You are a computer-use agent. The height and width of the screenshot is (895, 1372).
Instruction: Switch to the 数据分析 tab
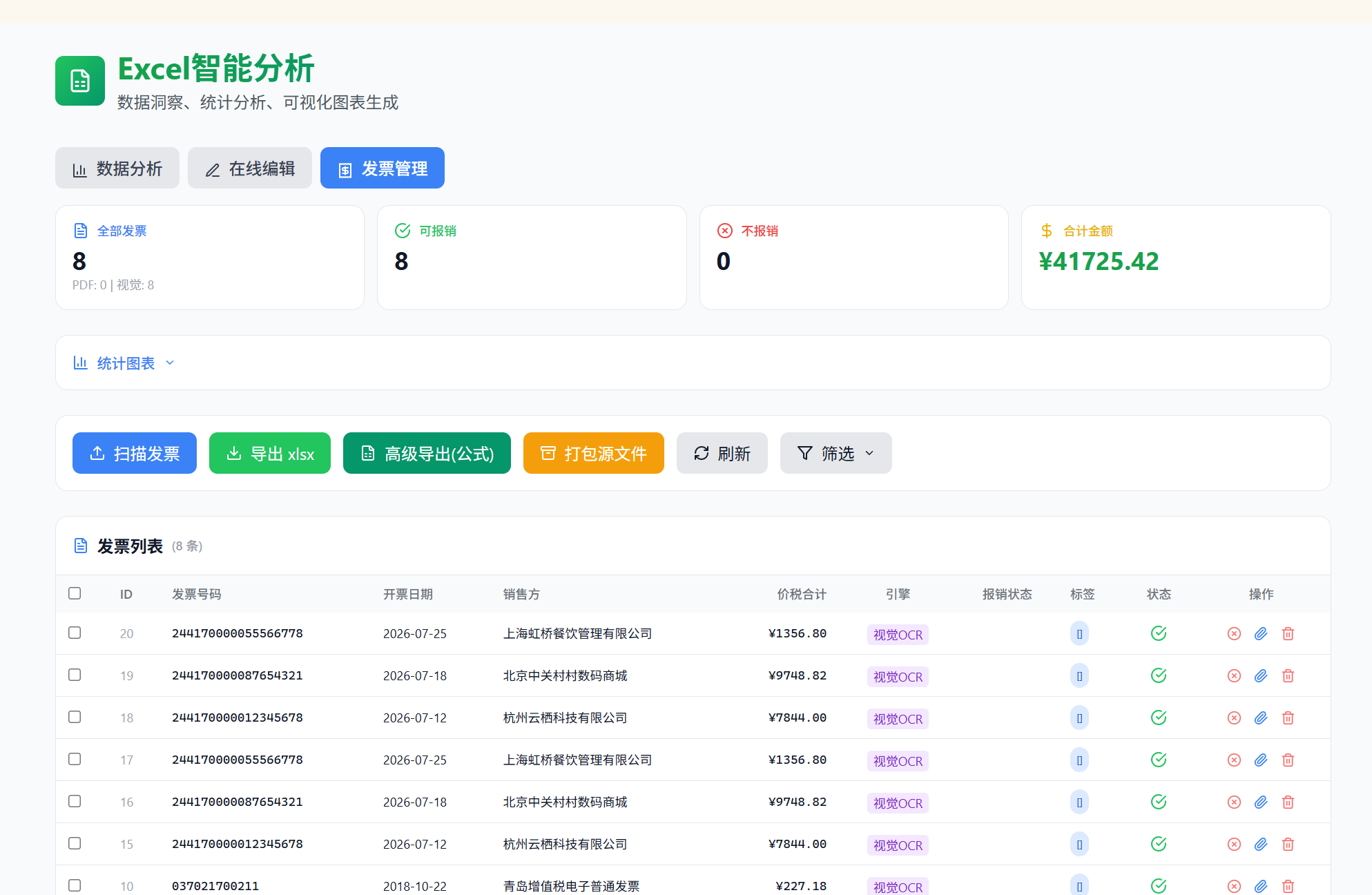(117, 168)
